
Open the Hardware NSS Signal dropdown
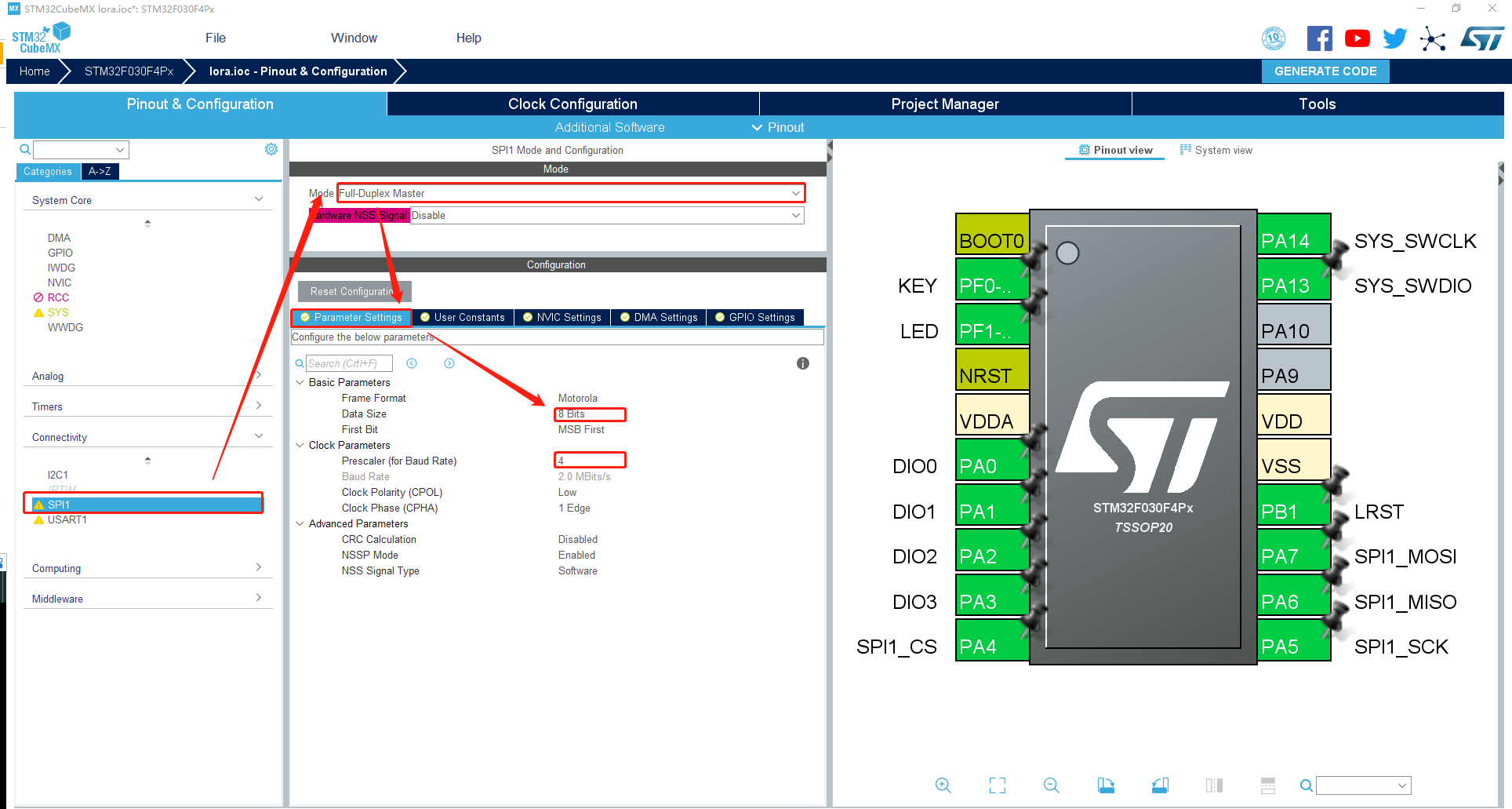coord(608,215)
